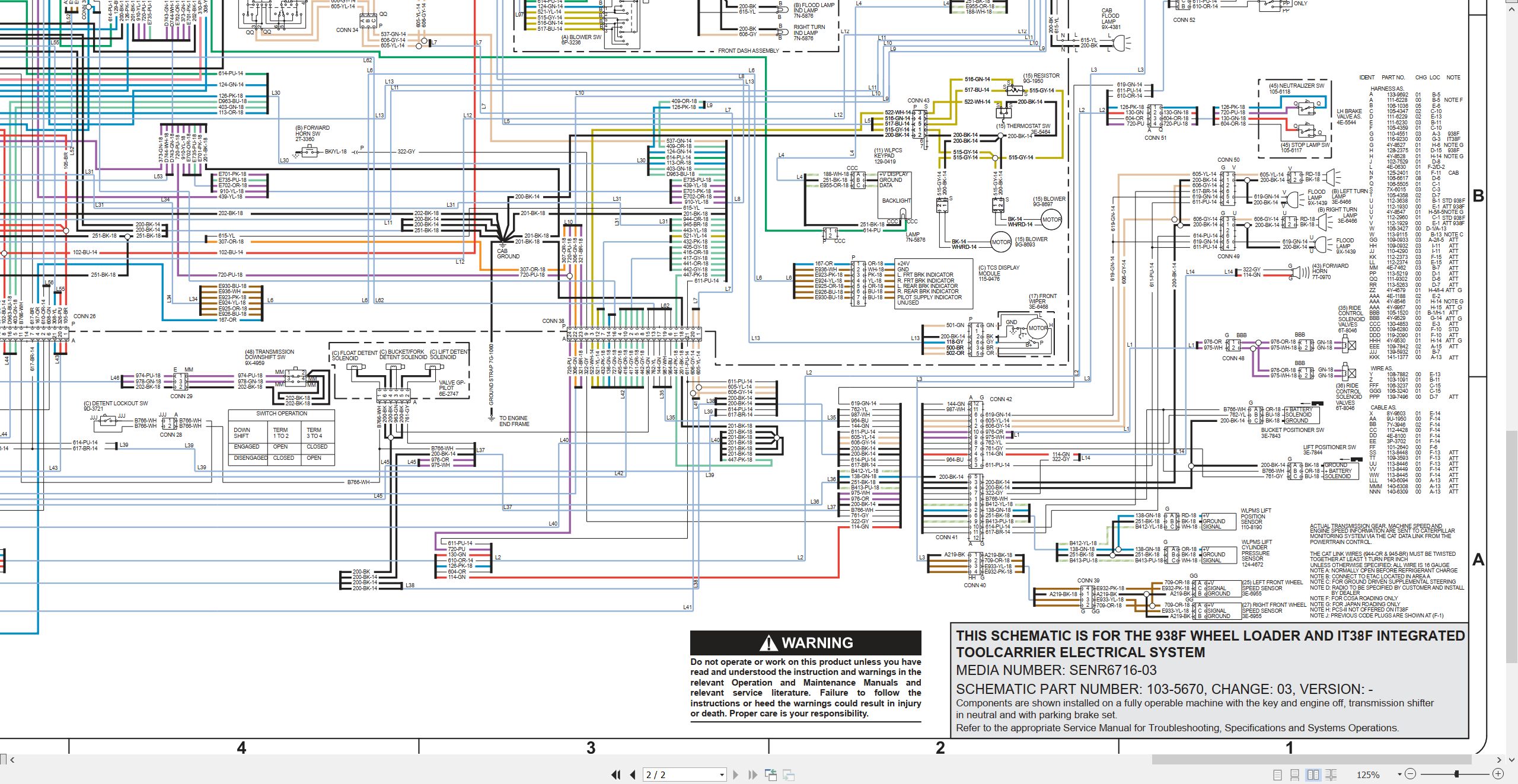The height and width of the screenshot is (784, 1518).
Task: Go to previous view icon
Action: tap(771, 775)
